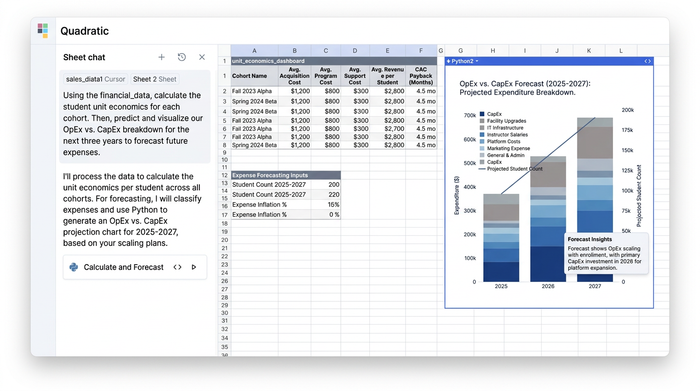Click the Facility Upgrades legend swatch
The height and width of the screenshot is (391, 700).
click(x=482, y=121)
